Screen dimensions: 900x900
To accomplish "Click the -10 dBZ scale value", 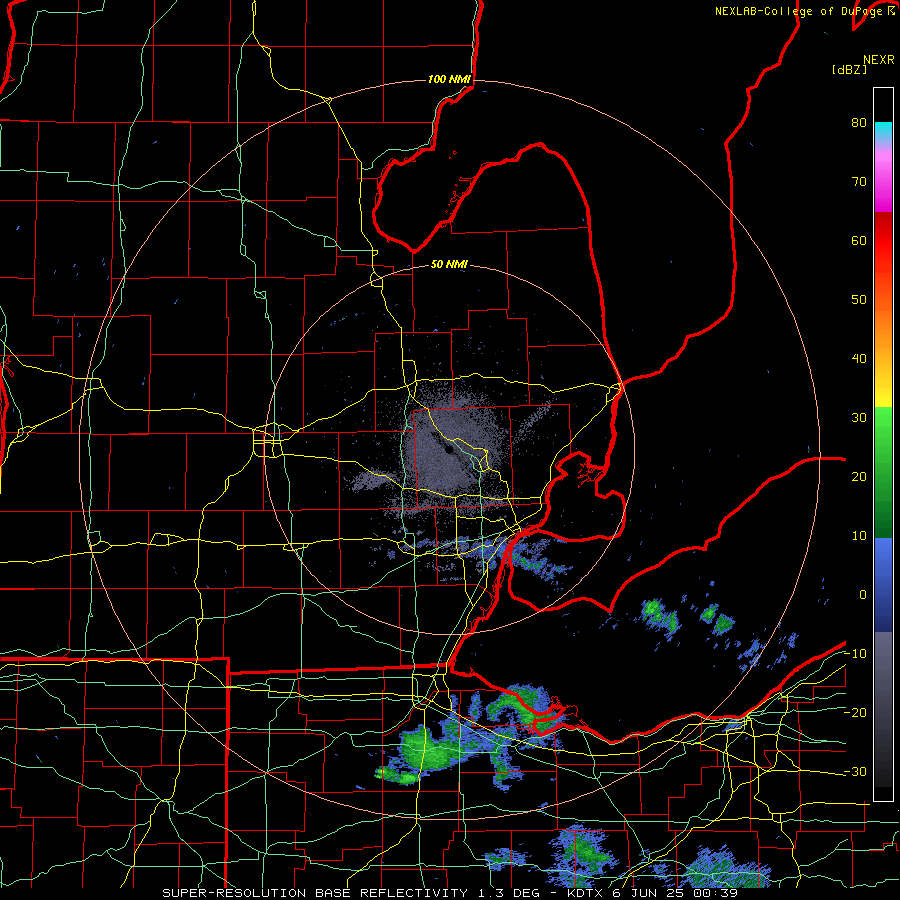I will 855,654.
